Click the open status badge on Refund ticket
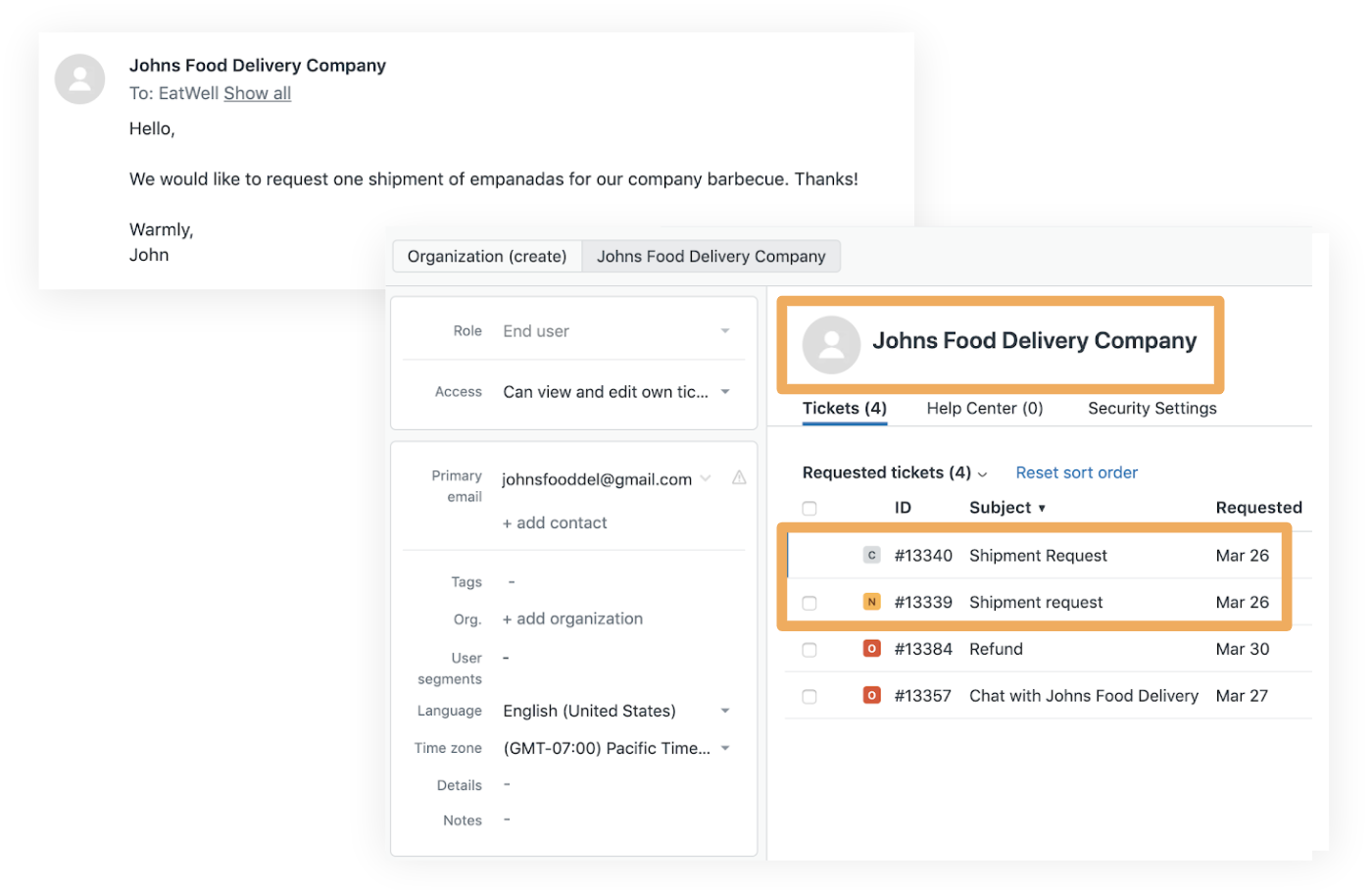 tap(871, 649)
